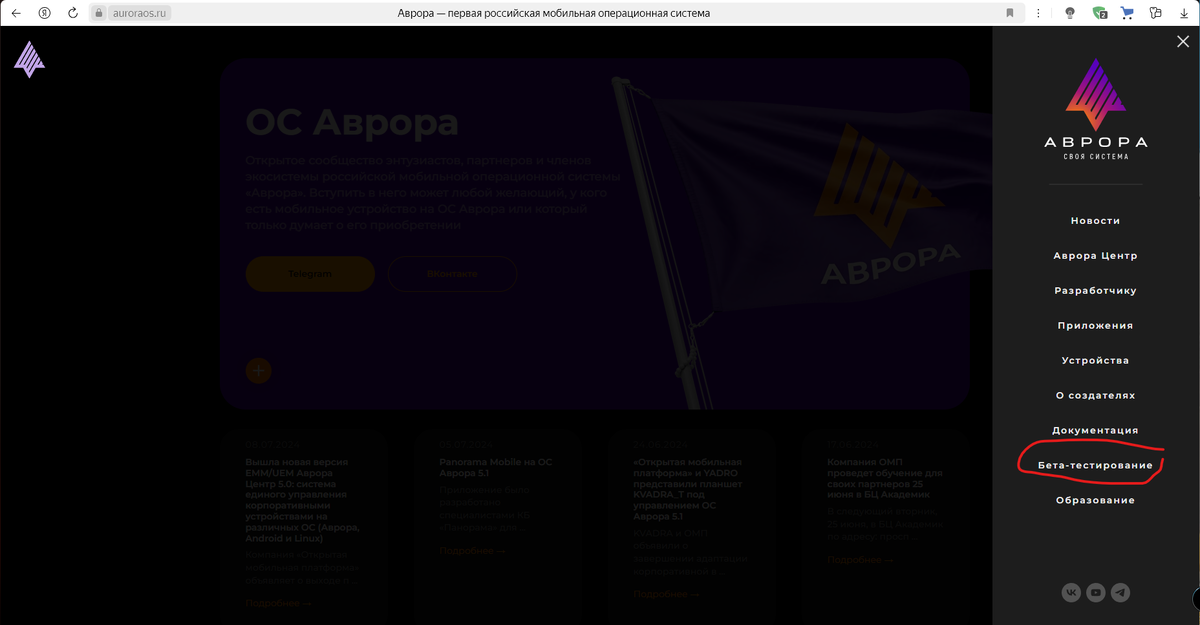1200x625 pixels.
Task: Click the small Аврора logo on the page
Action: (29, 59)
